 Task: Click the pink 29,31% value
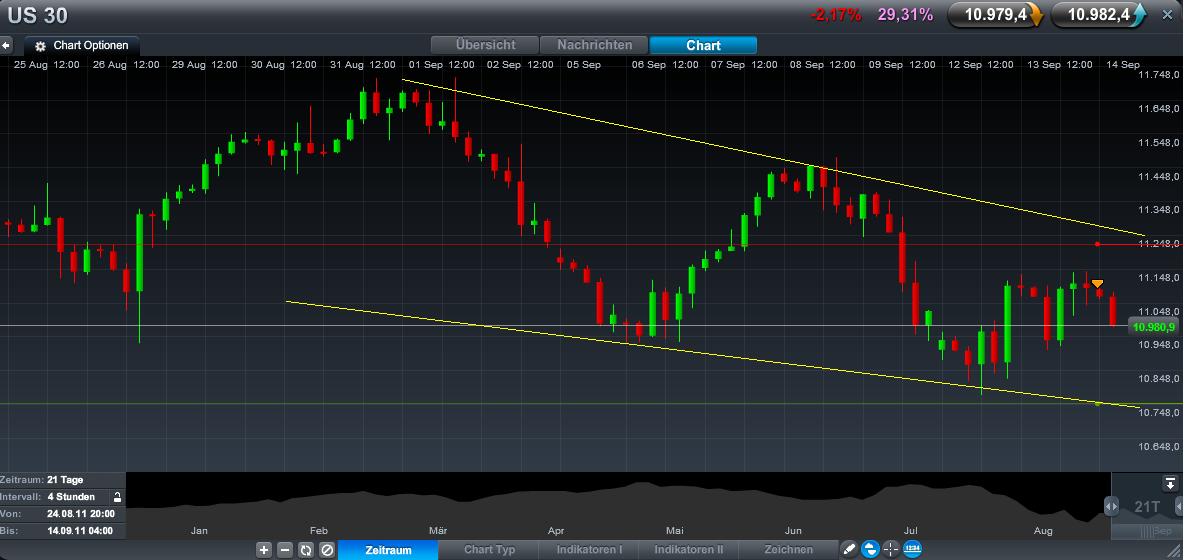click(x=905, y=14)
